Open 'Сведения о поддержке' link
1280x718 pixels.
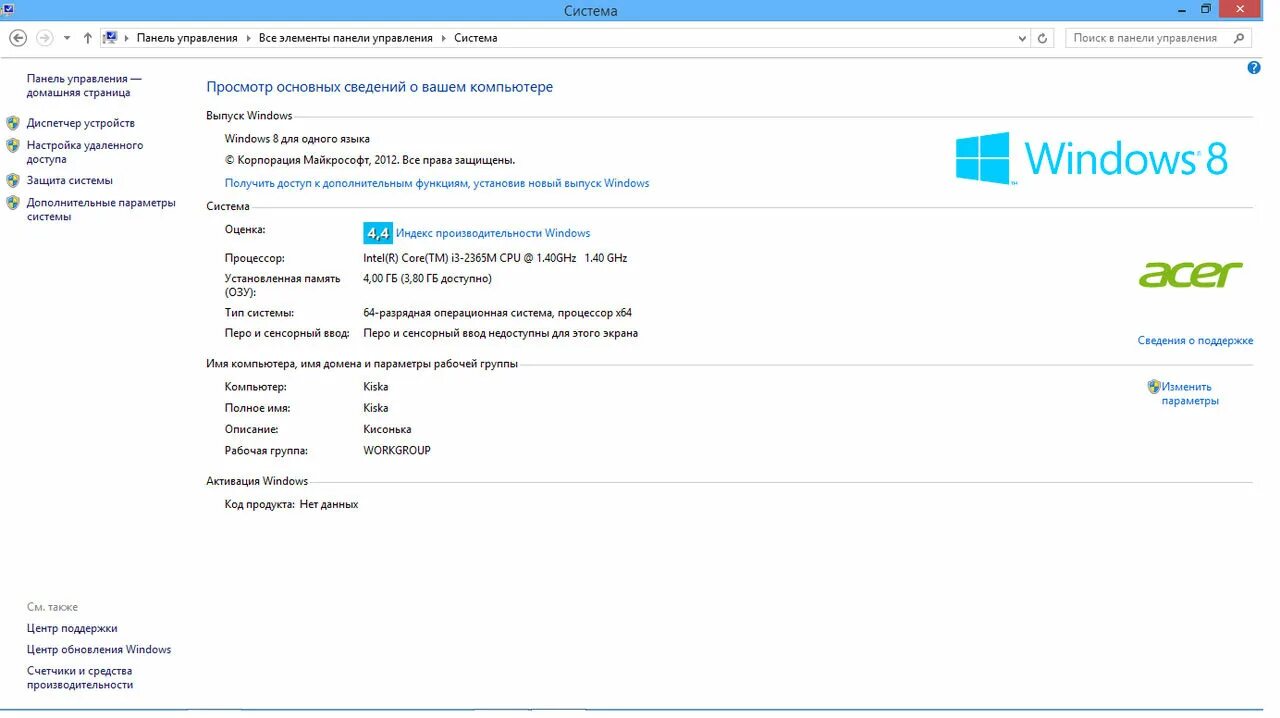tap(1195, 341)
